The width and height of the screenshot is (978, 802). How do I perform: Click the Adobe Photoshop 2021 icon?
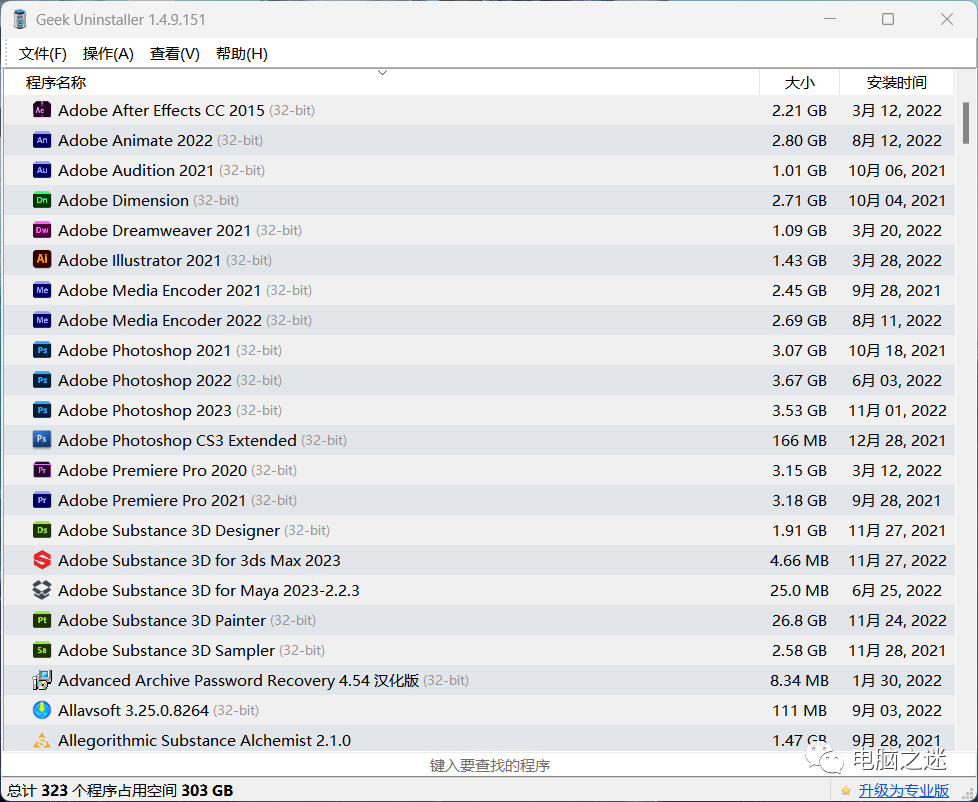click(42, 350)
